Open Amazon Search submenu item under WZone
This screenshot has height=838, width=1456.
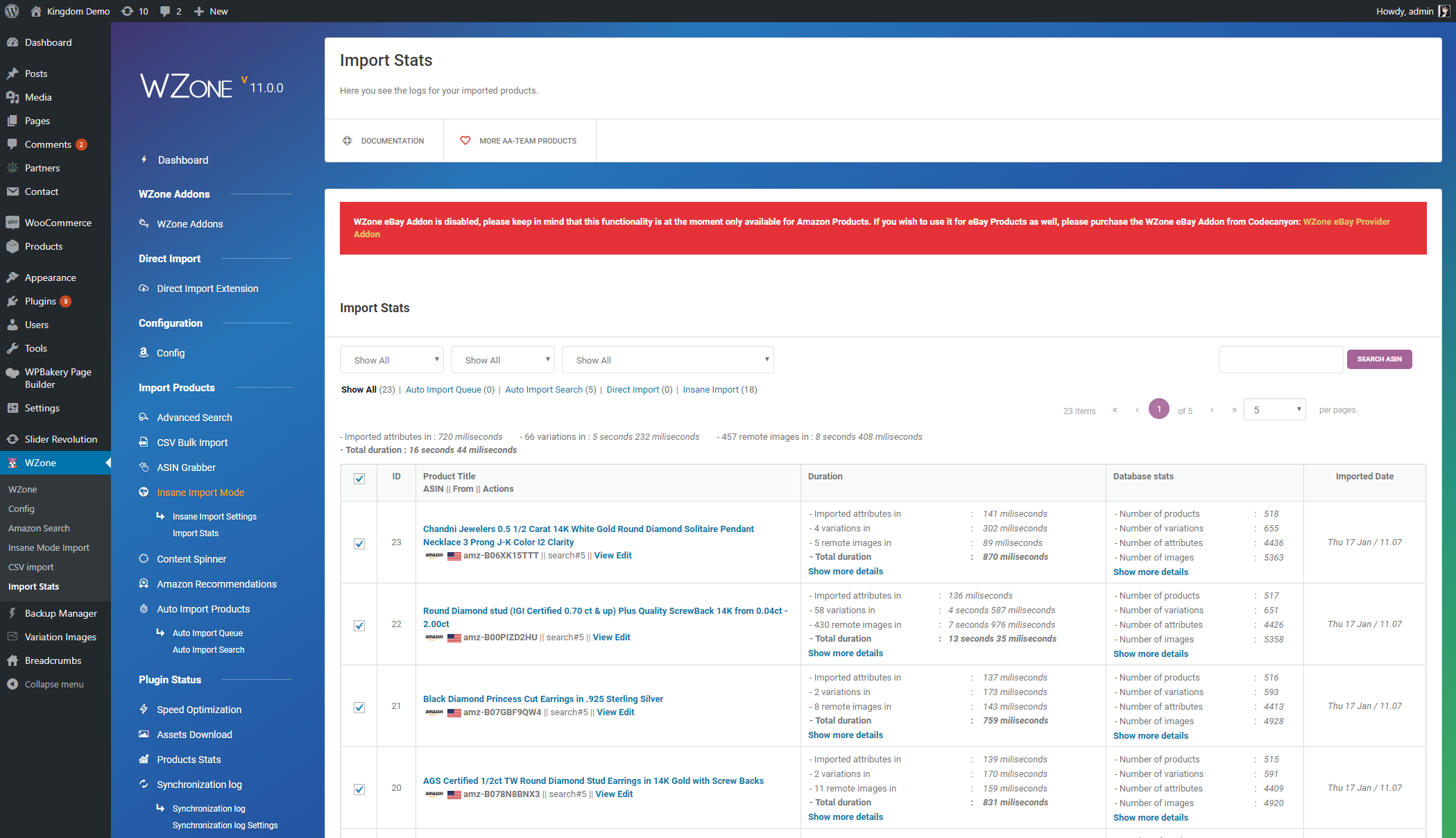click(x=39, y=529)
